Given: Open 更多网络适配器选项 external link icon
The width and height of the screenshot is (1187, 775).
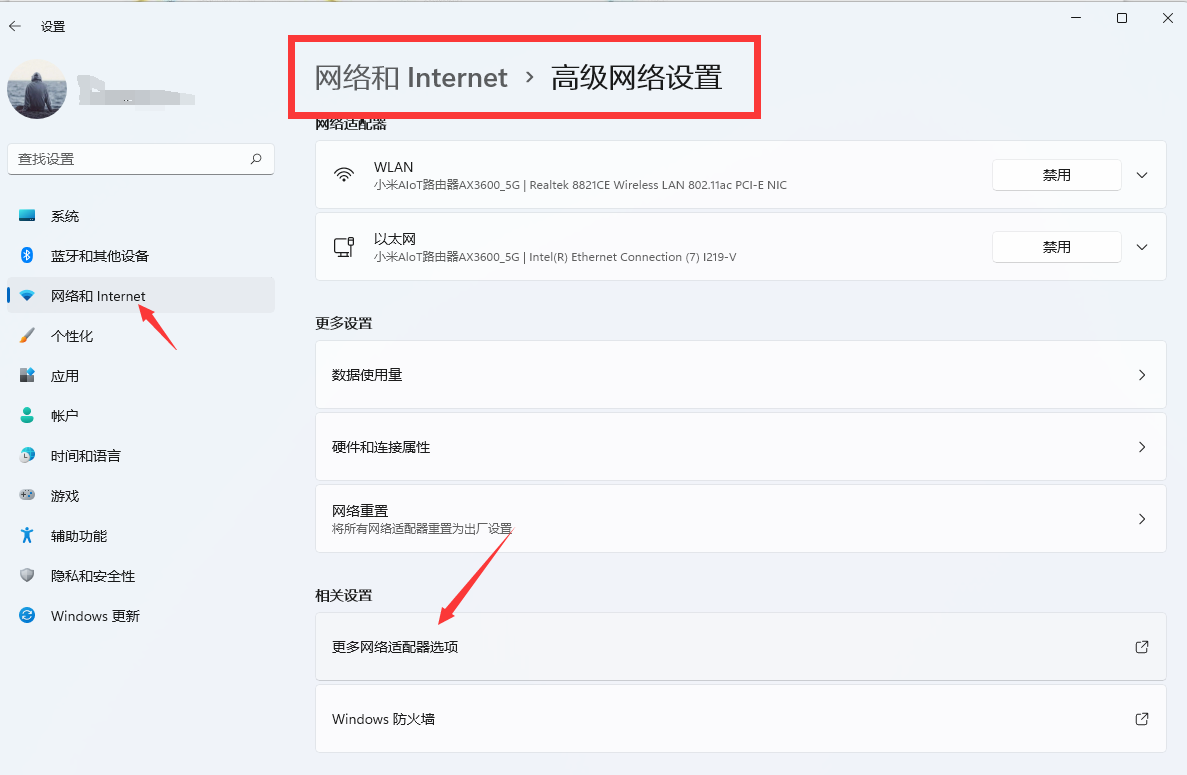Looking at the screenshot, I should (x=1141, y=647).
